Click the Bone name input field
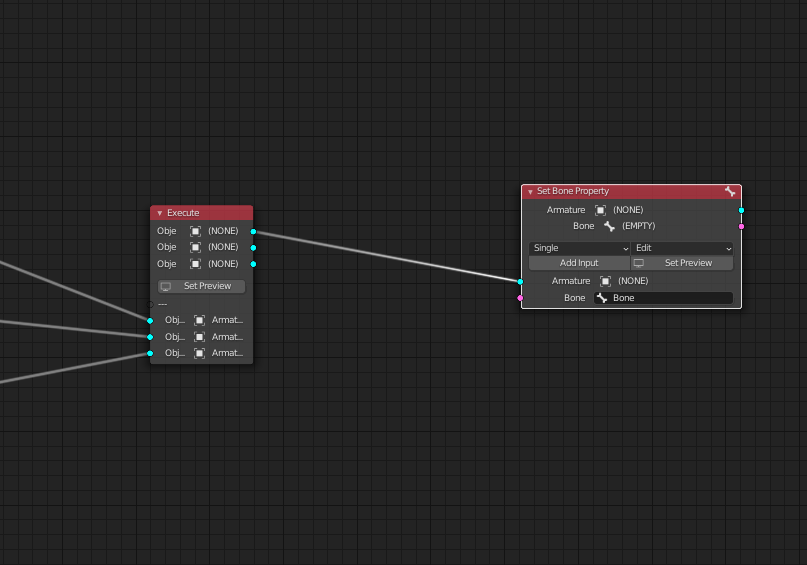Image resolution: width=807 pixels, height=565 pixels. pos(663,298)
